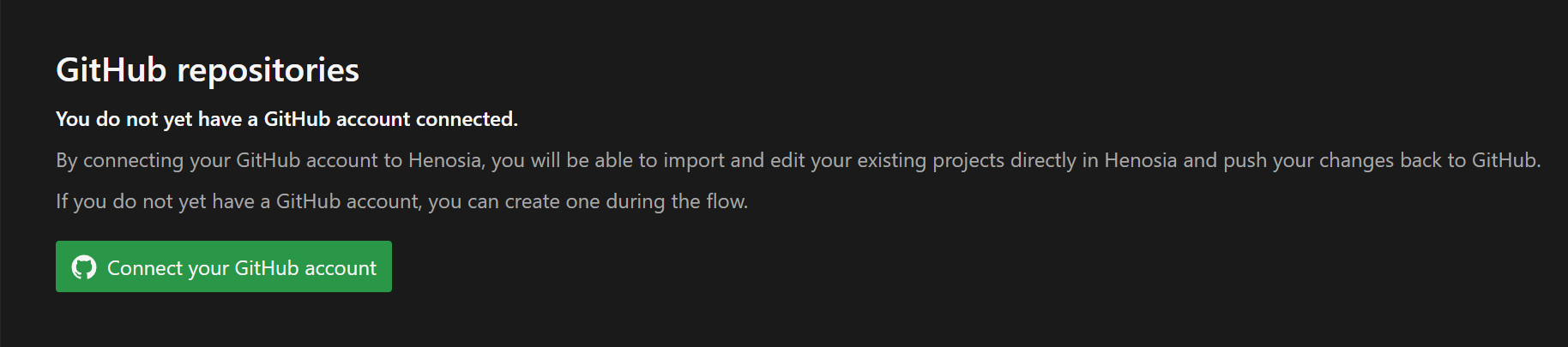Click the word "GitHub" in the page heading
This screenshot has height=347, width=1568.
point(112,70)
